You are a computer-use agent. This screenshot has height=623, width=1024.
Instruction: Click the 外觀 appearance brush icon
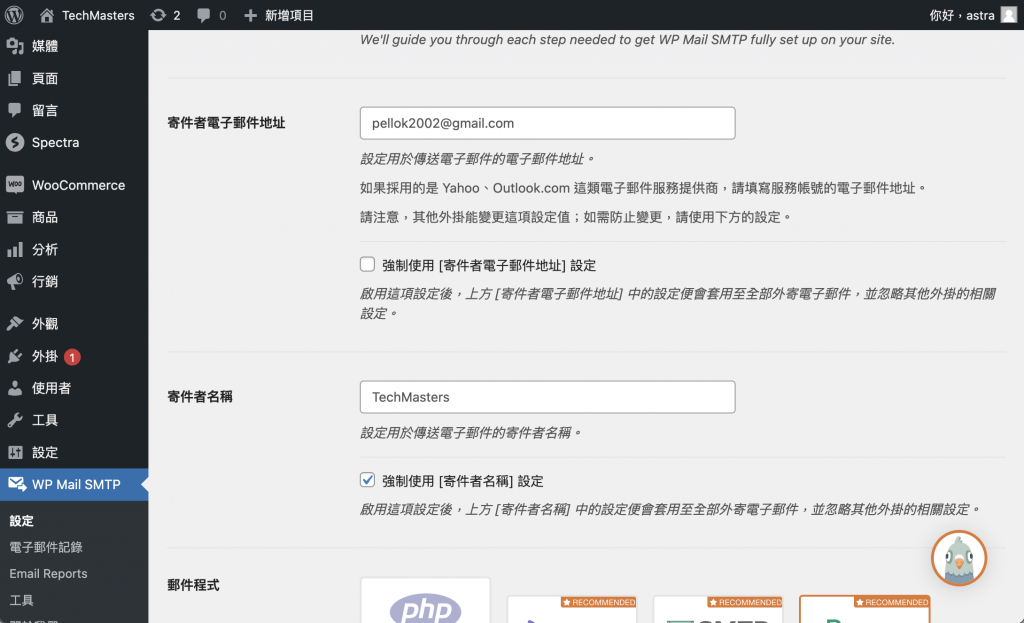click(x=15, y=323)
